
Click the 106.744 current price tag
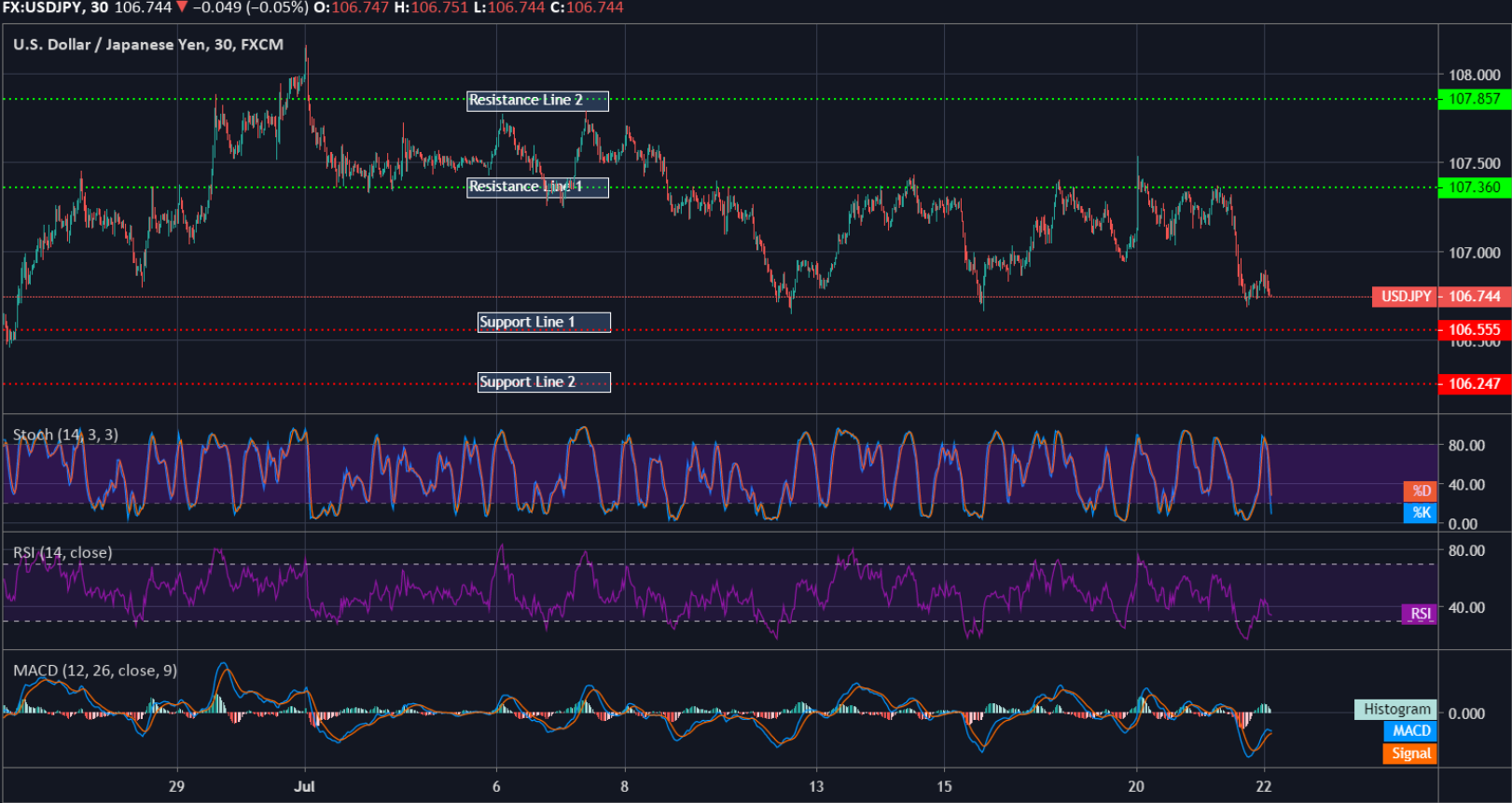1474,297
